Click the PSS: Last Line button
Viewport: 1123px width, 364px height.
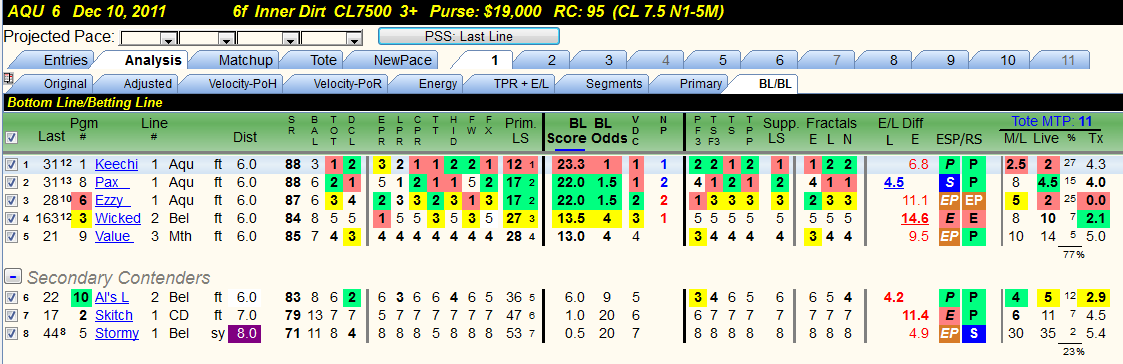point(468,37)
